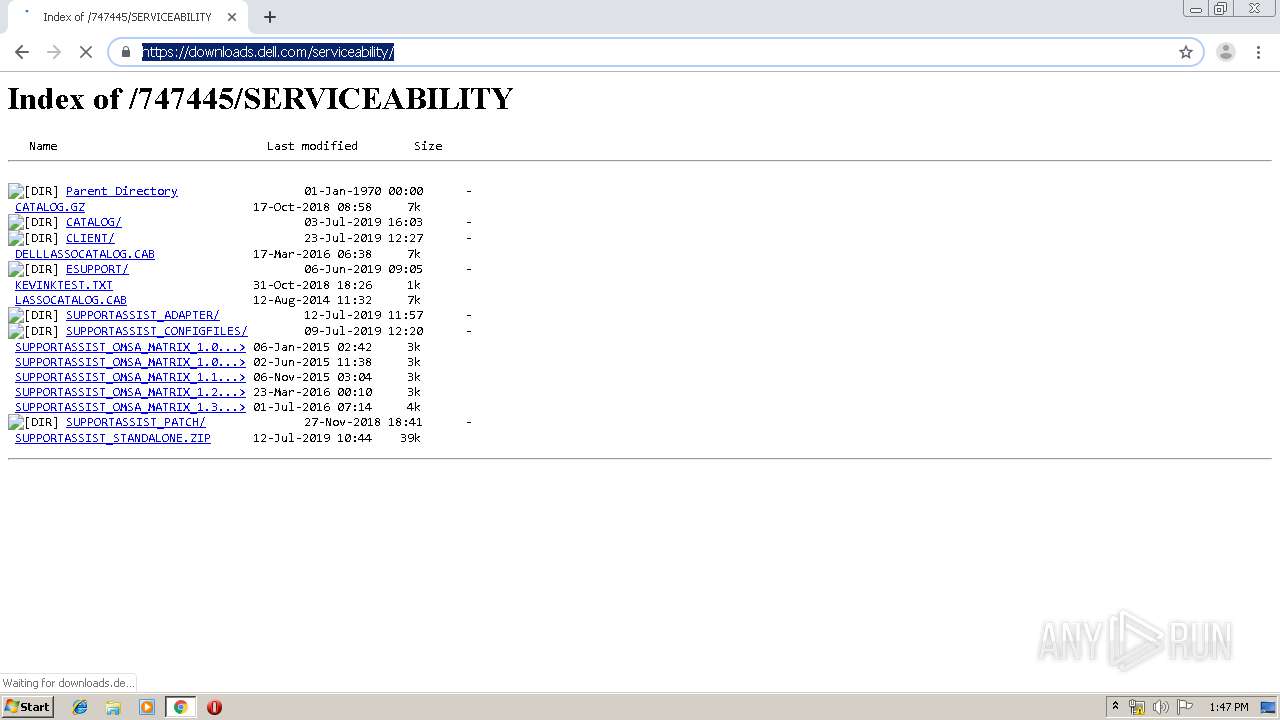Open the CATALOG/ directory

click(x=93, y=222)
